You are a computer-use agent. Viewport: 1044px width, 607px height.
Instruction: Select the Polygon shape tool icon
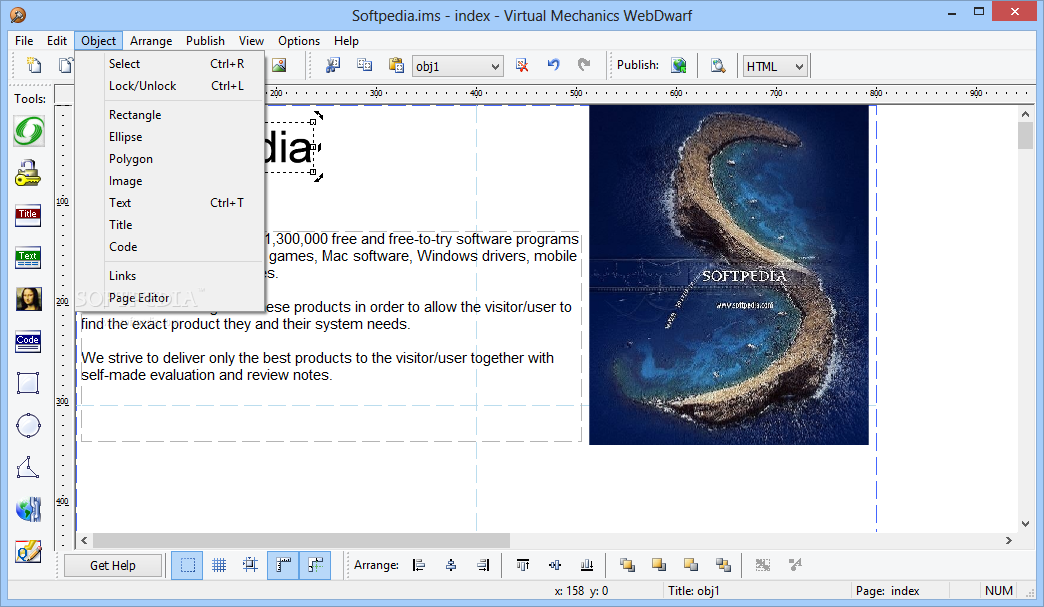pos(28,467)
